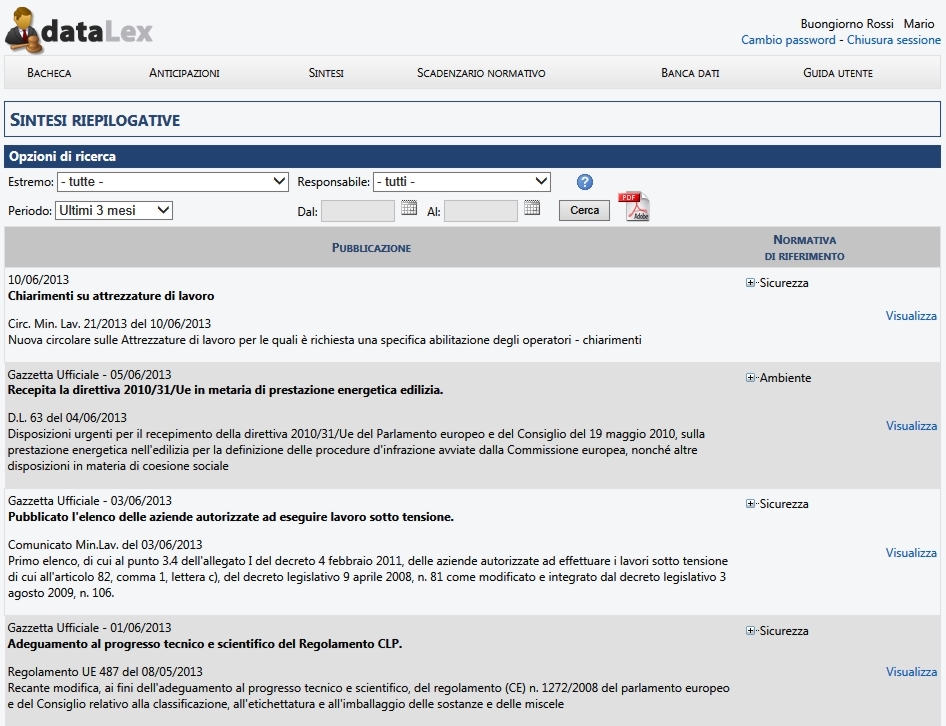The height and width of the screenshot is (726, 946).
Task: Click Gazzetta Ufficiale - 05/06/2013
Action: pos(89,374)
